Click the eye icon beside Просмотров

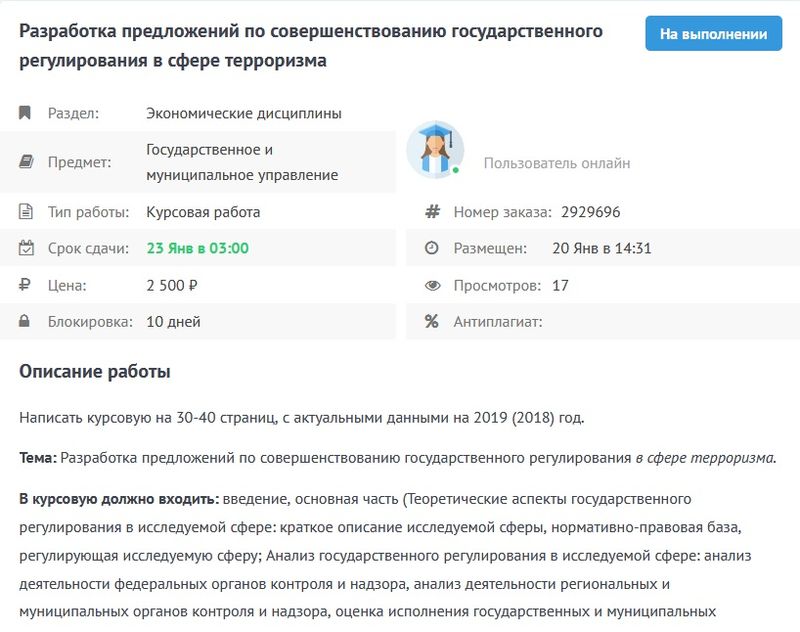432,285
